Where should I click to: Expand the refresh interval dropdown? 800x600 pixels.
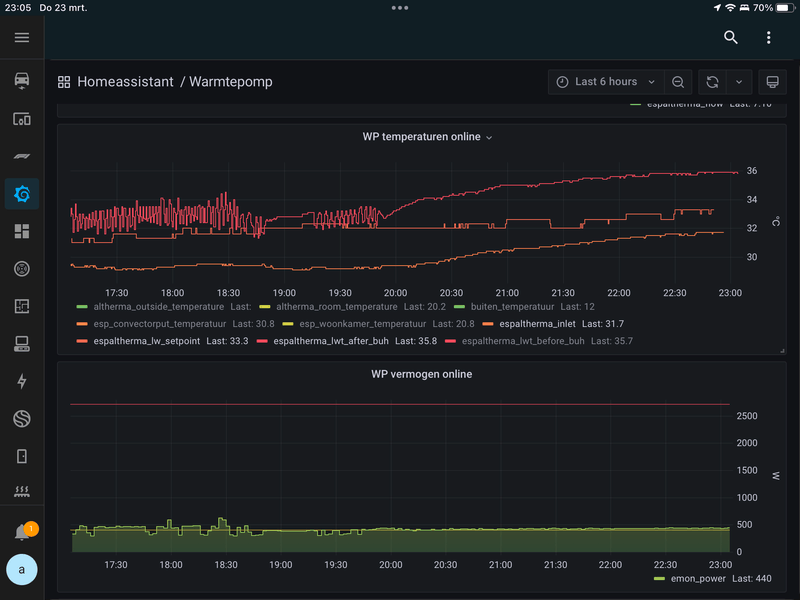[x=739, y=82]
